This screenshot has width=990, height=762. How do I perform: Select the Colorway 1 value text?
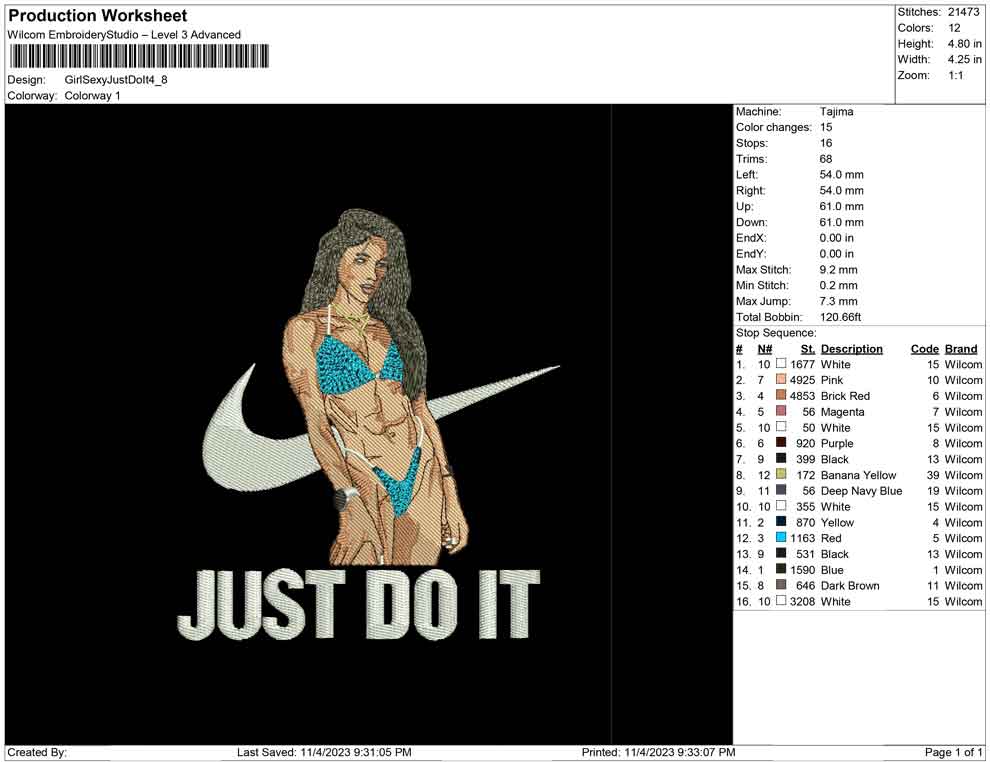92,96
